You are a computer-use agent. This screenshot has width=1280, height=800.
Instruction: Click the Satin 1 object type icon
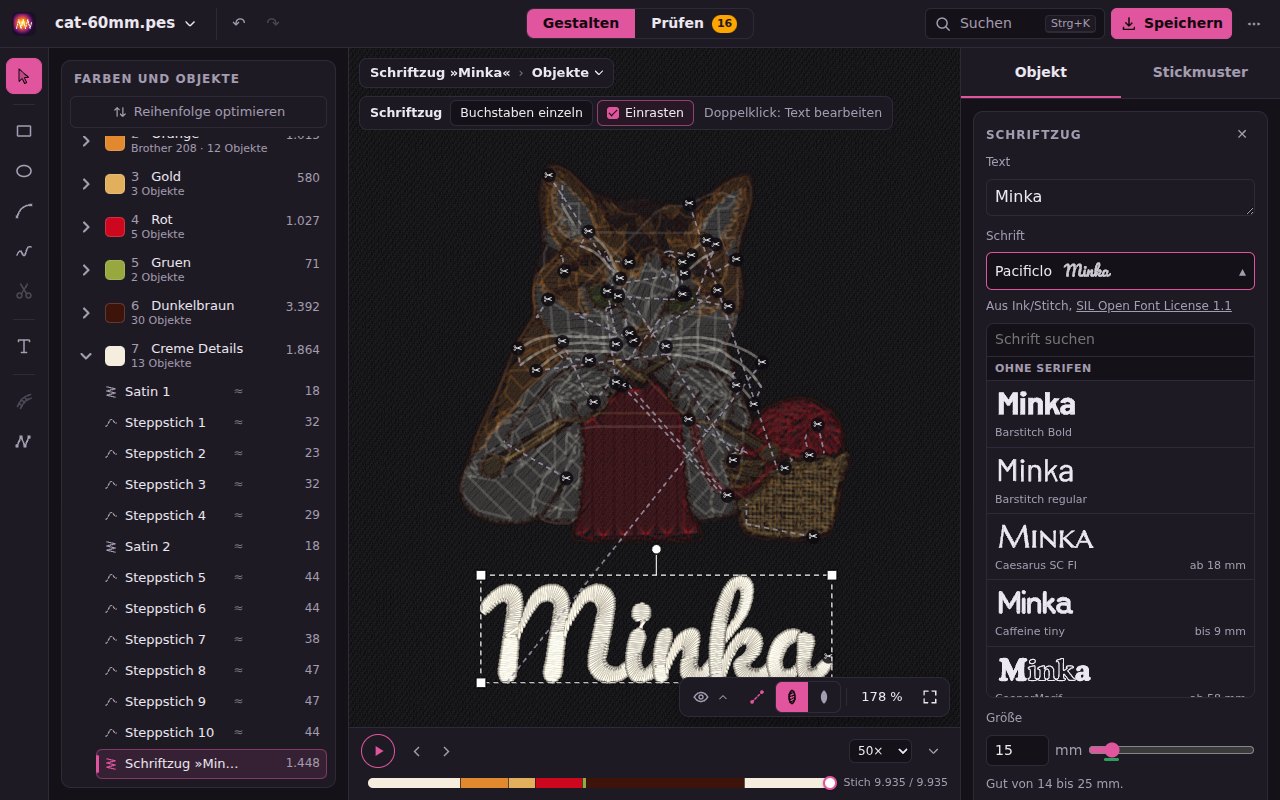point(111,391)
